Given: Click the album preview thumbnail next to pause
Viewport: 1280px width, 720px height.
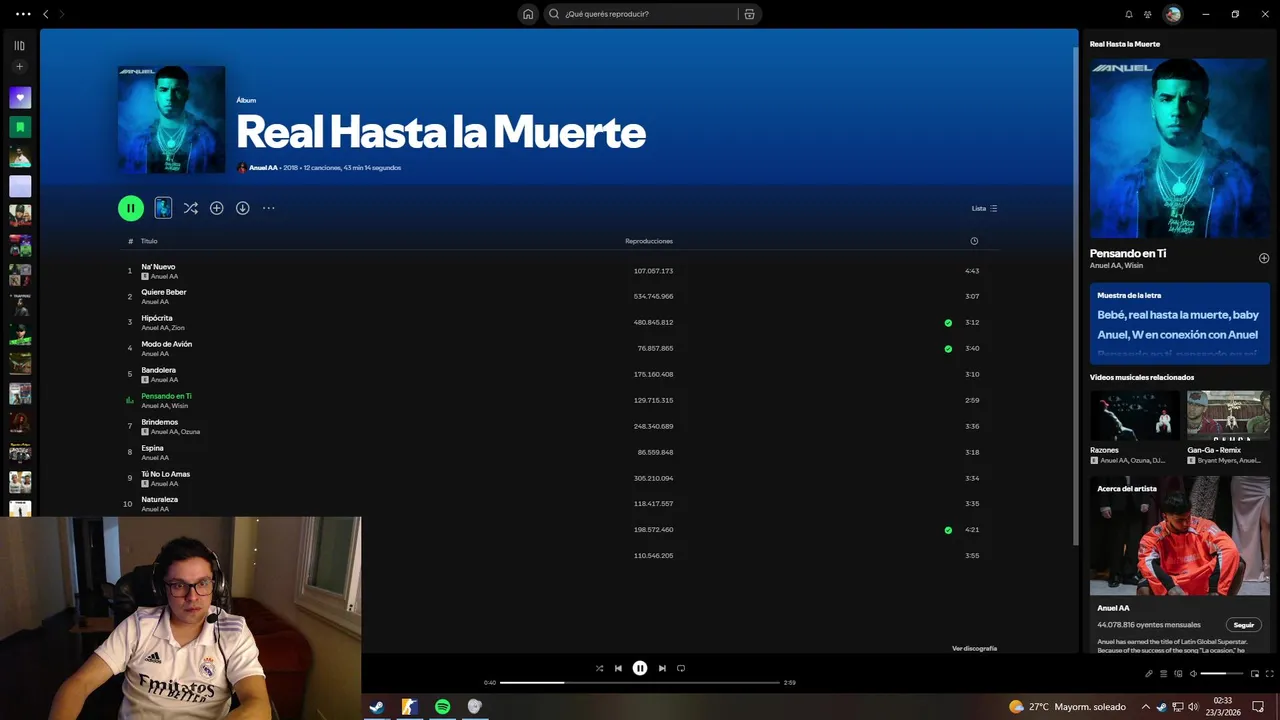Looking at the screenshot, I should coord(163,208).
